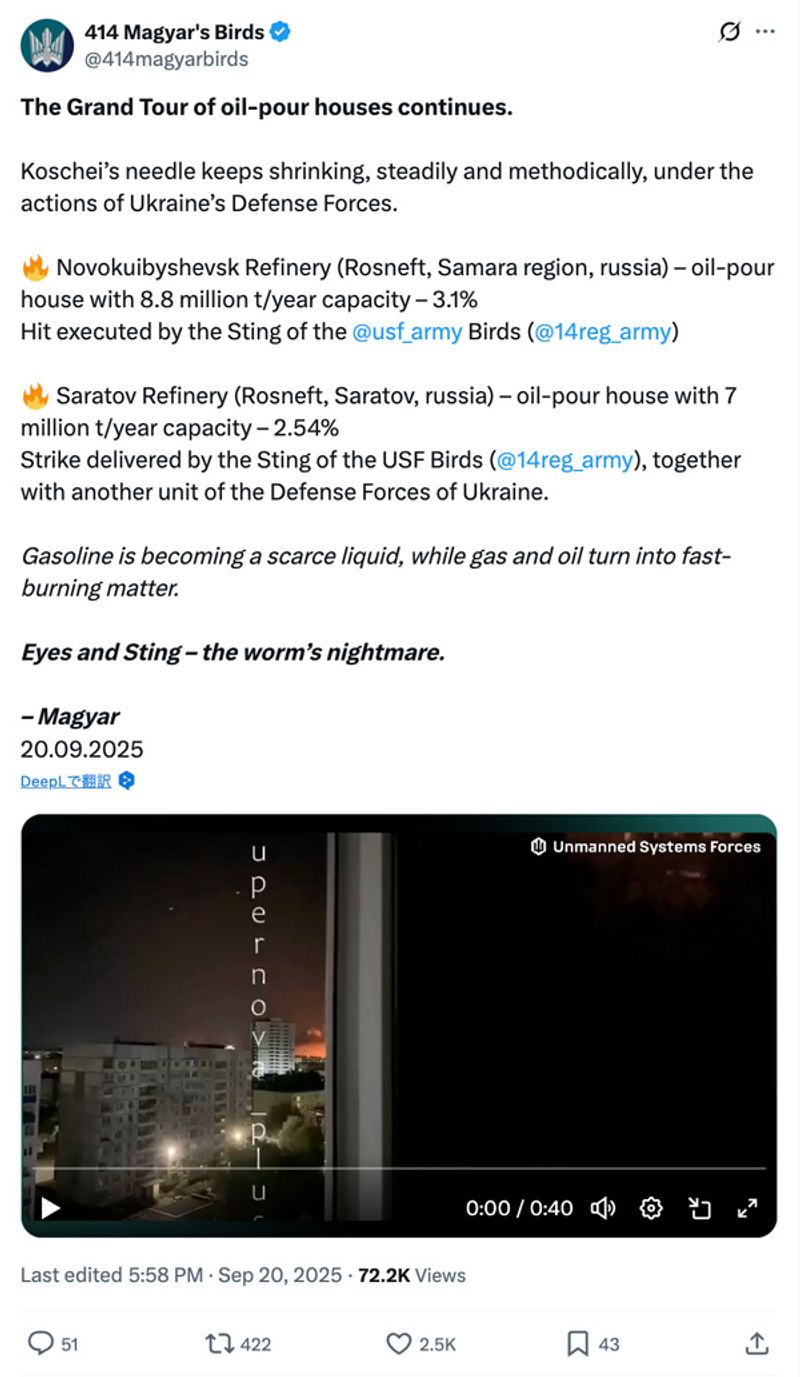
Task: Click the blue verified badge
Action: [x=280, y=32]
